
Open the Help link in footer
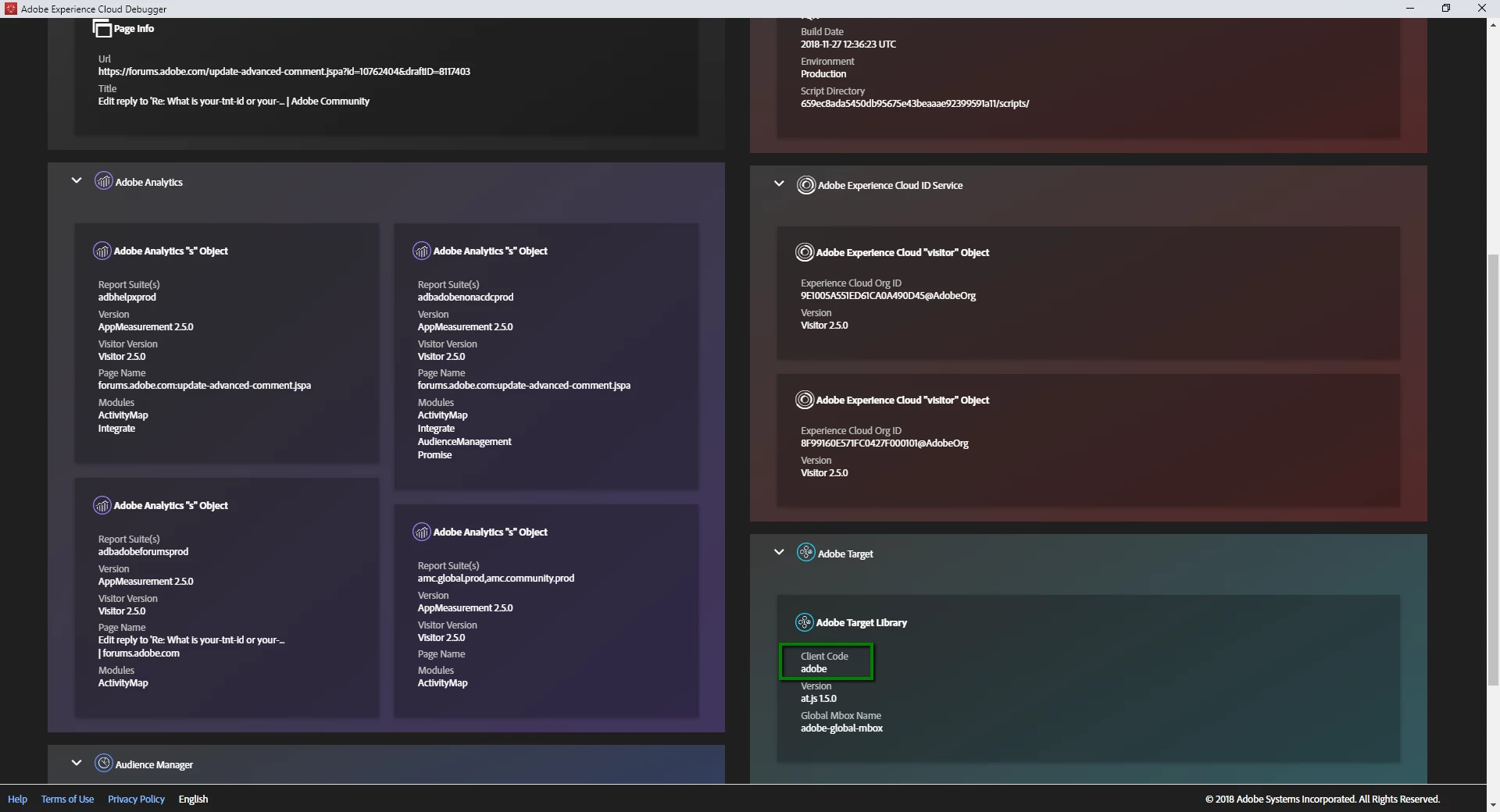coord(17,800)
